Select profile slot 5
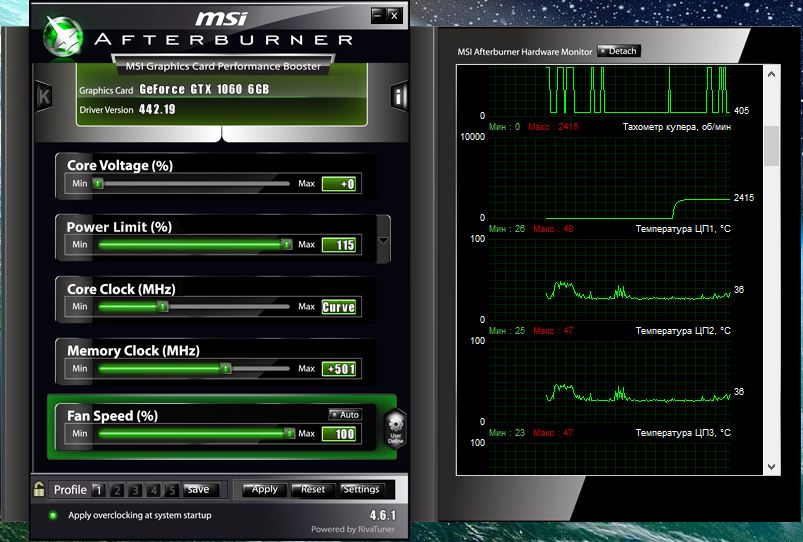803x542 pixels. [x=172, y=490]
